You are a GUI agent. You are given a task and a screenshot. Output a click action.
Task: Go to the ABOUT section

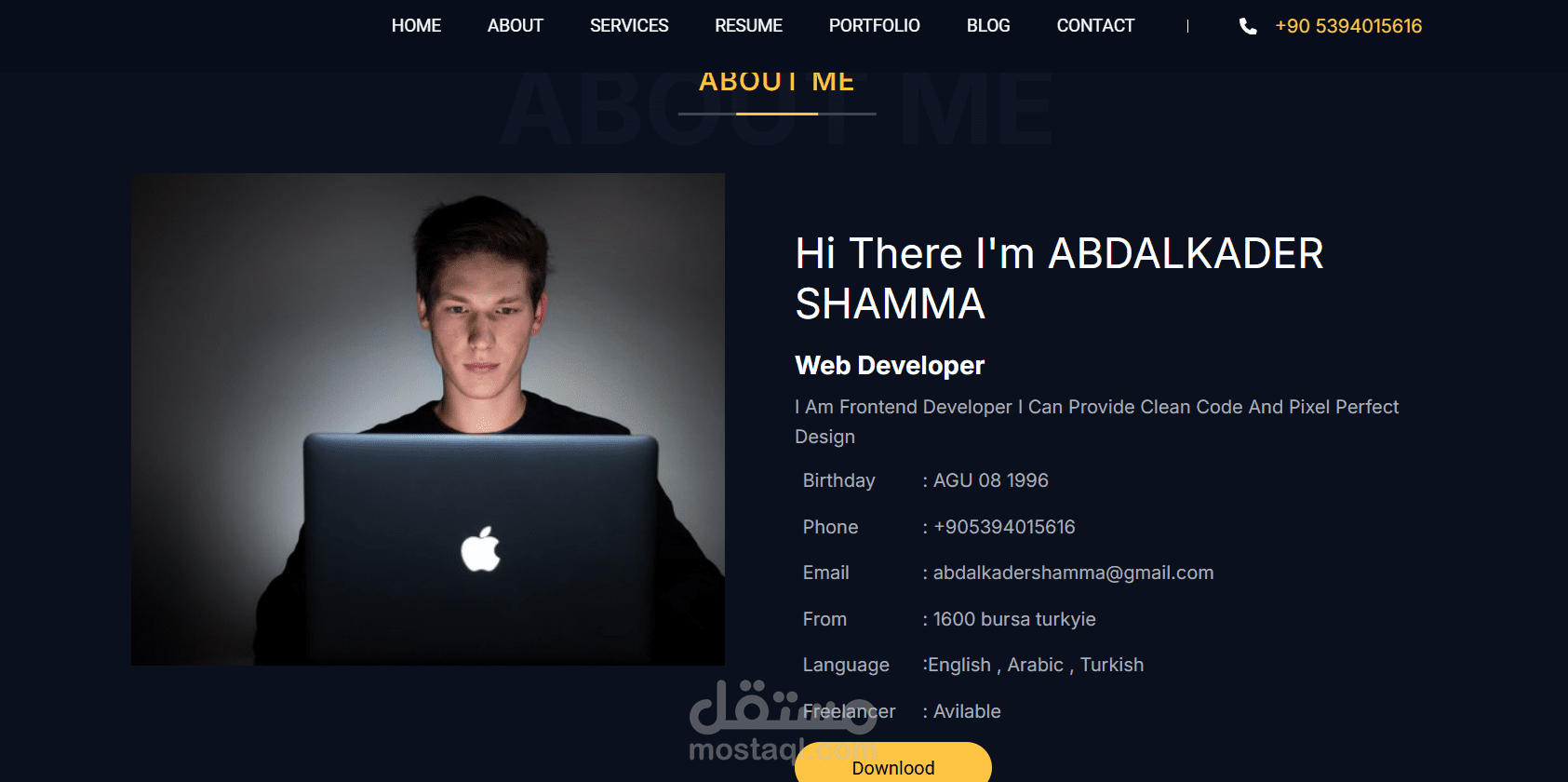click(515, 26)
